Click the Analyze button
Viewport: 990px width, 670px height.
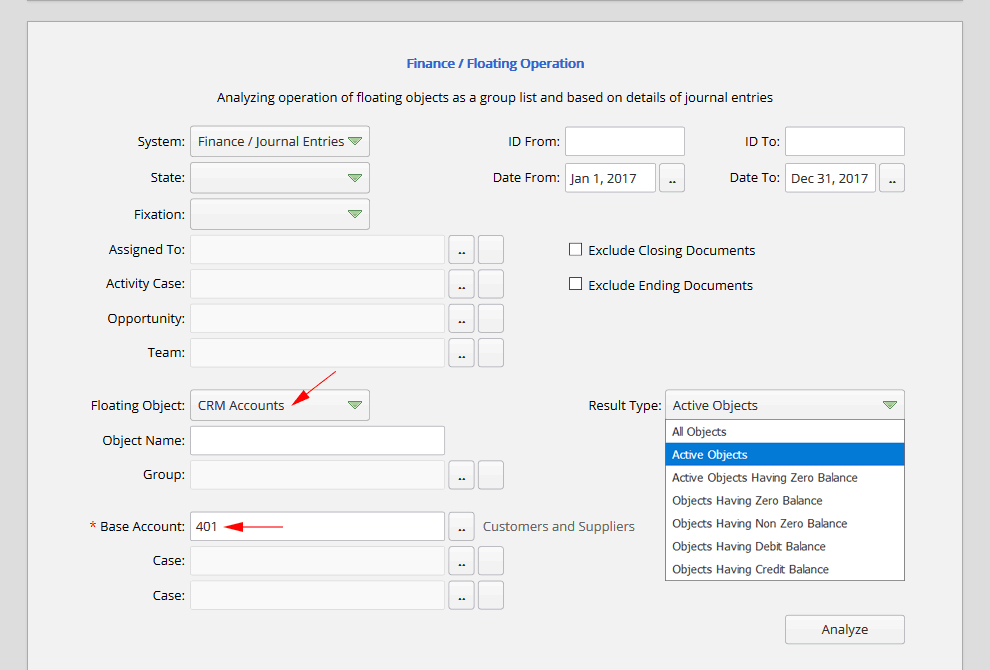[x=844, y=630]
